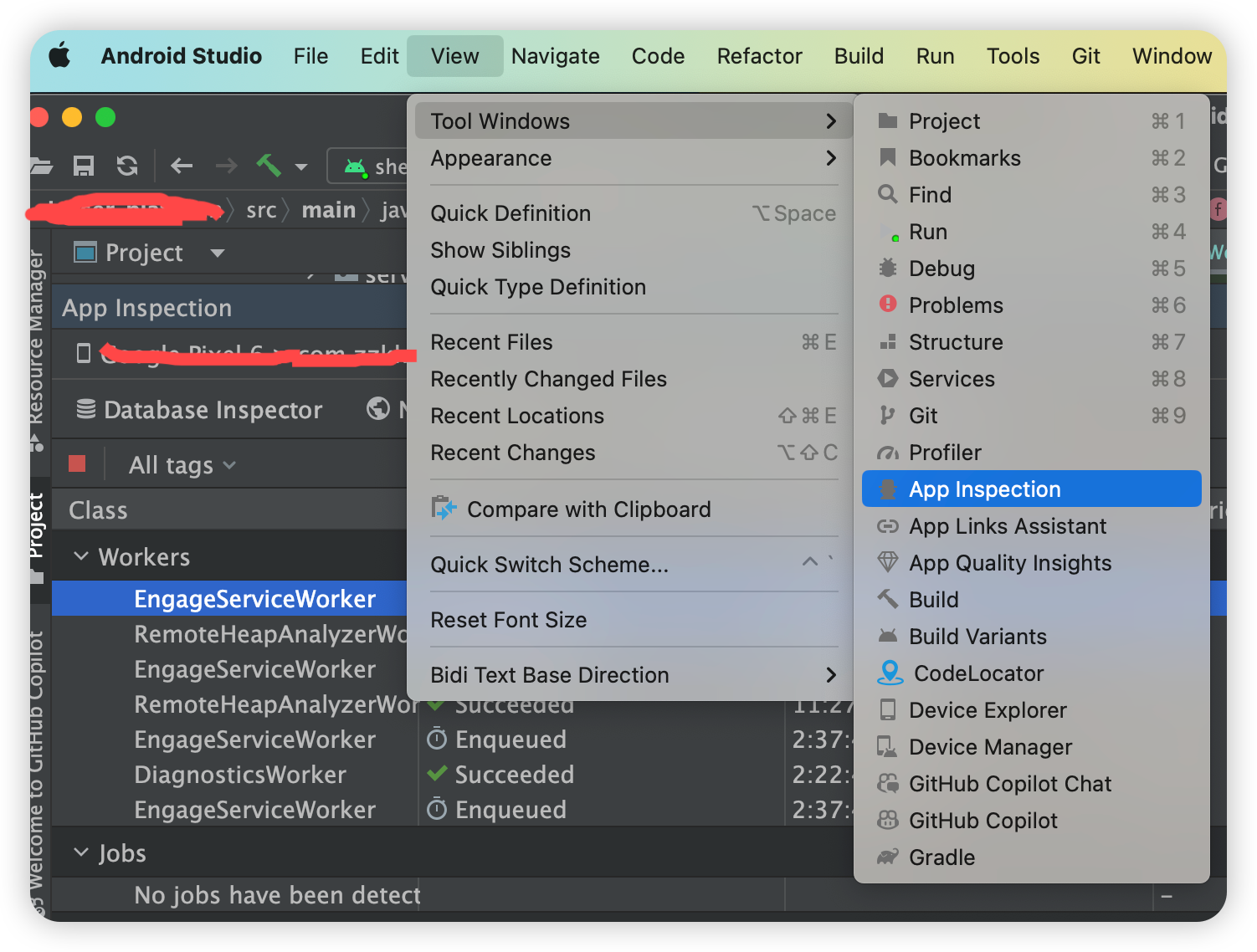Screen dimensions: 1257x952
Task: Click the App Links Assistant item
Action: pos(1032,526)
